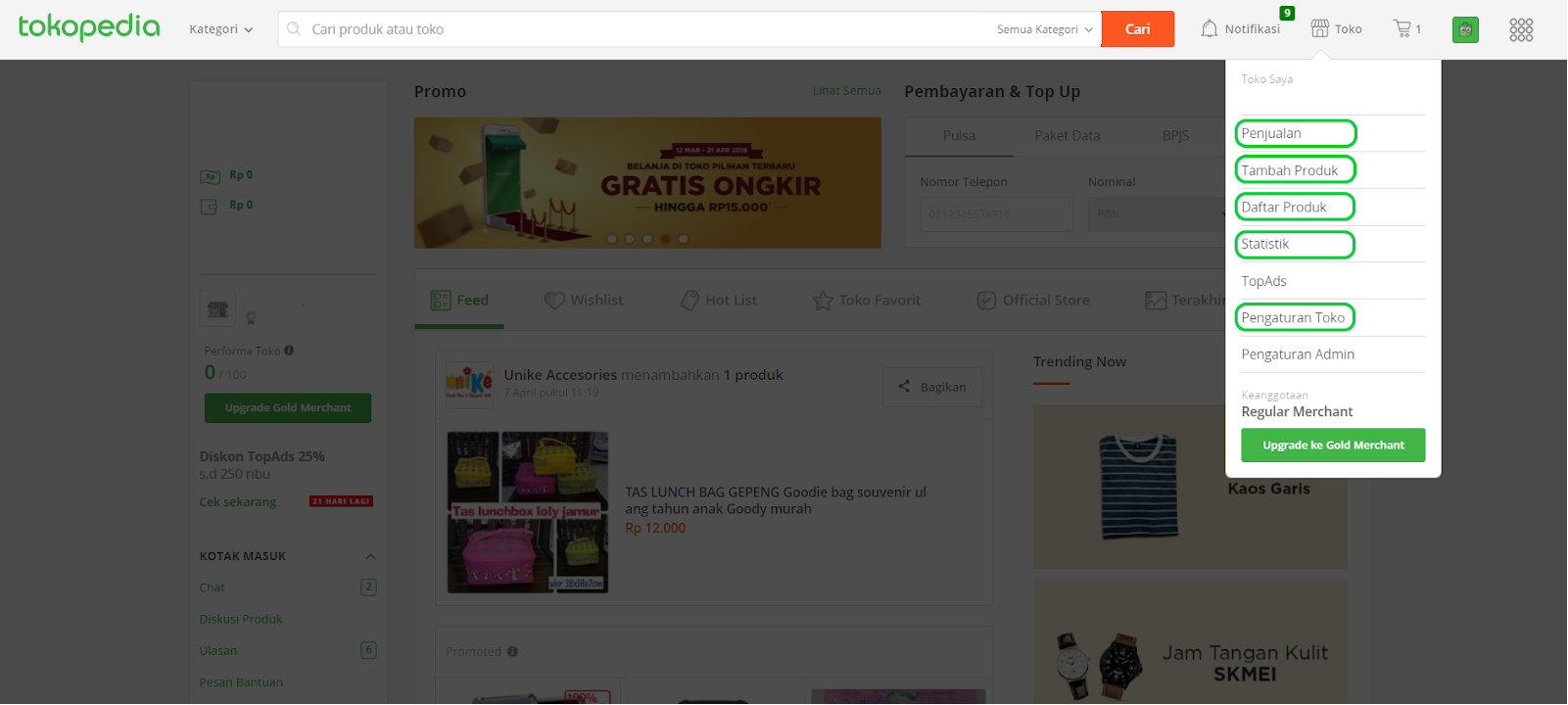Click the saldo wallet Rp 0 icon

click(x=209, y=207)
